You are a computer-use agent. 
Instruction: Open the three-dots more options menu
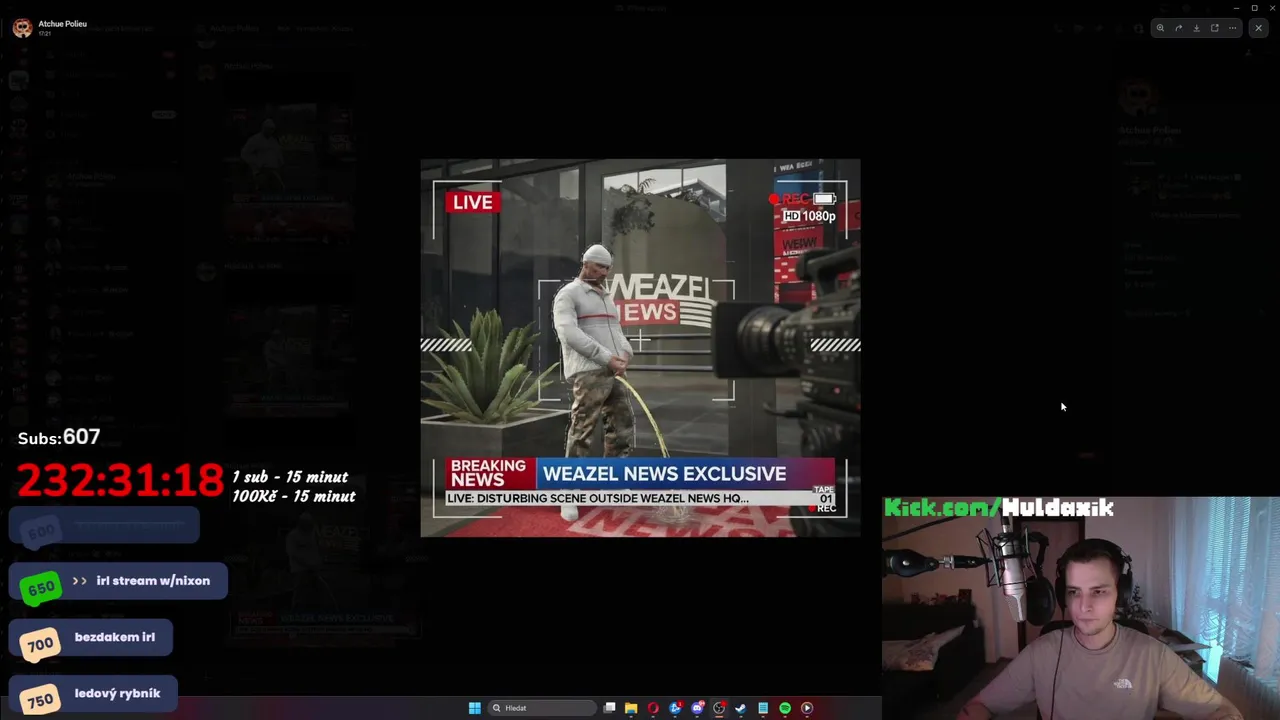[1232, 28]
